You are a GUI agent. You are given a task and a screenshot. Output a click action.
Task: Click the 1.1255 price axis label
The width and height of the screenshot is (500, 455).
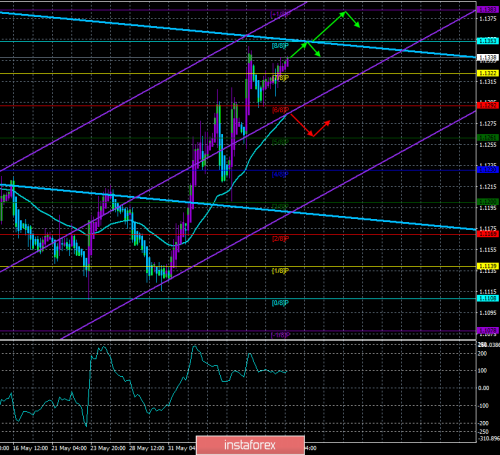(x=488, y=145)
